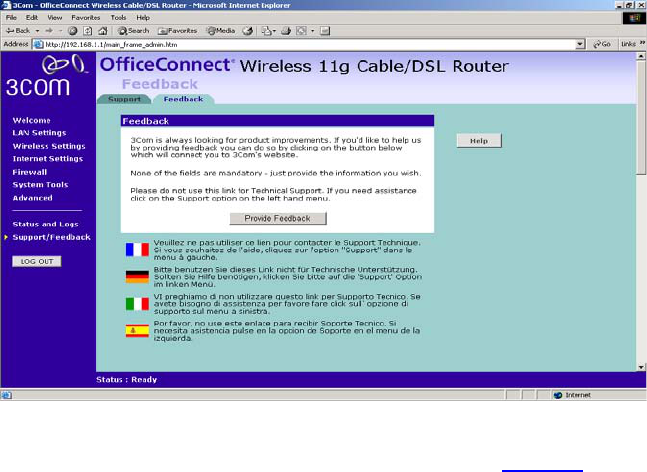This screenshot has height=472, width=647.
Task: Click the 3Com logo in the sidebar
Action: tap(46, 76)
